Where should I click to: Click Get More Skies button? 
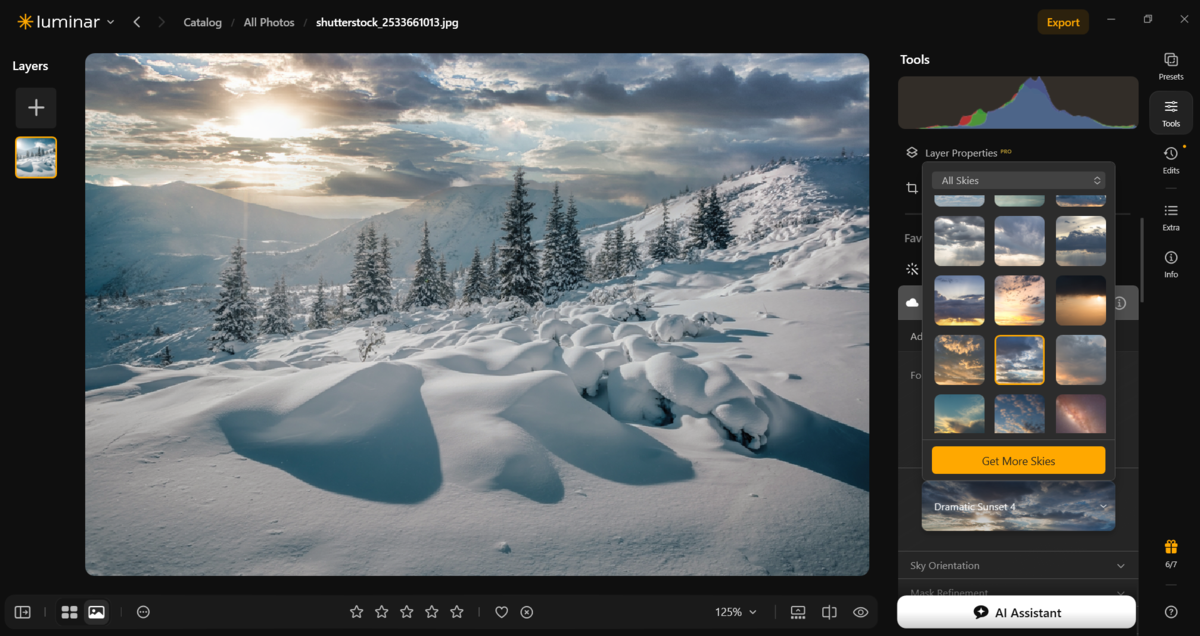1018,460
